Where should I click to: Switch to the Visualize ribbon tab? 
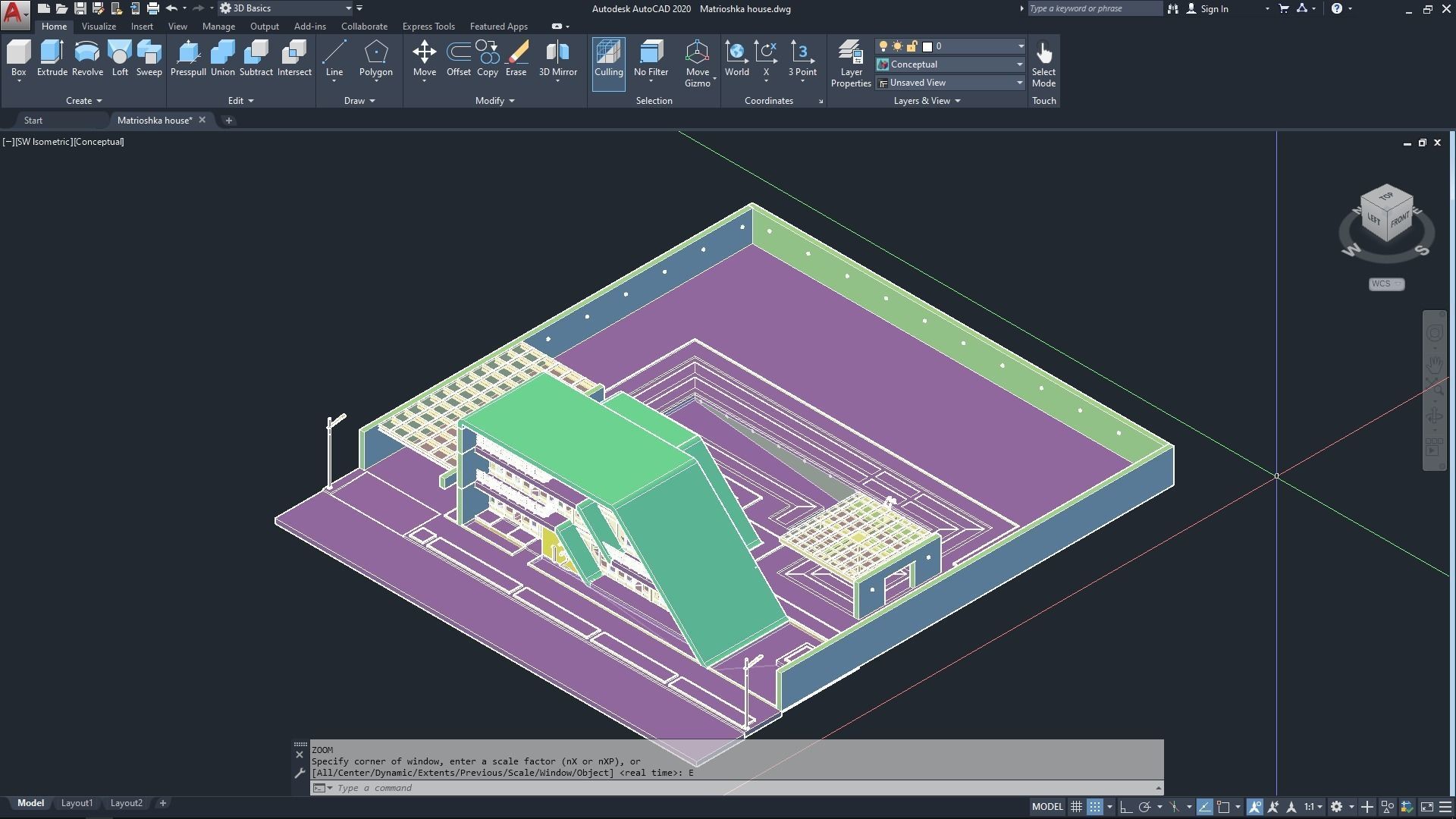coord(99,27)
